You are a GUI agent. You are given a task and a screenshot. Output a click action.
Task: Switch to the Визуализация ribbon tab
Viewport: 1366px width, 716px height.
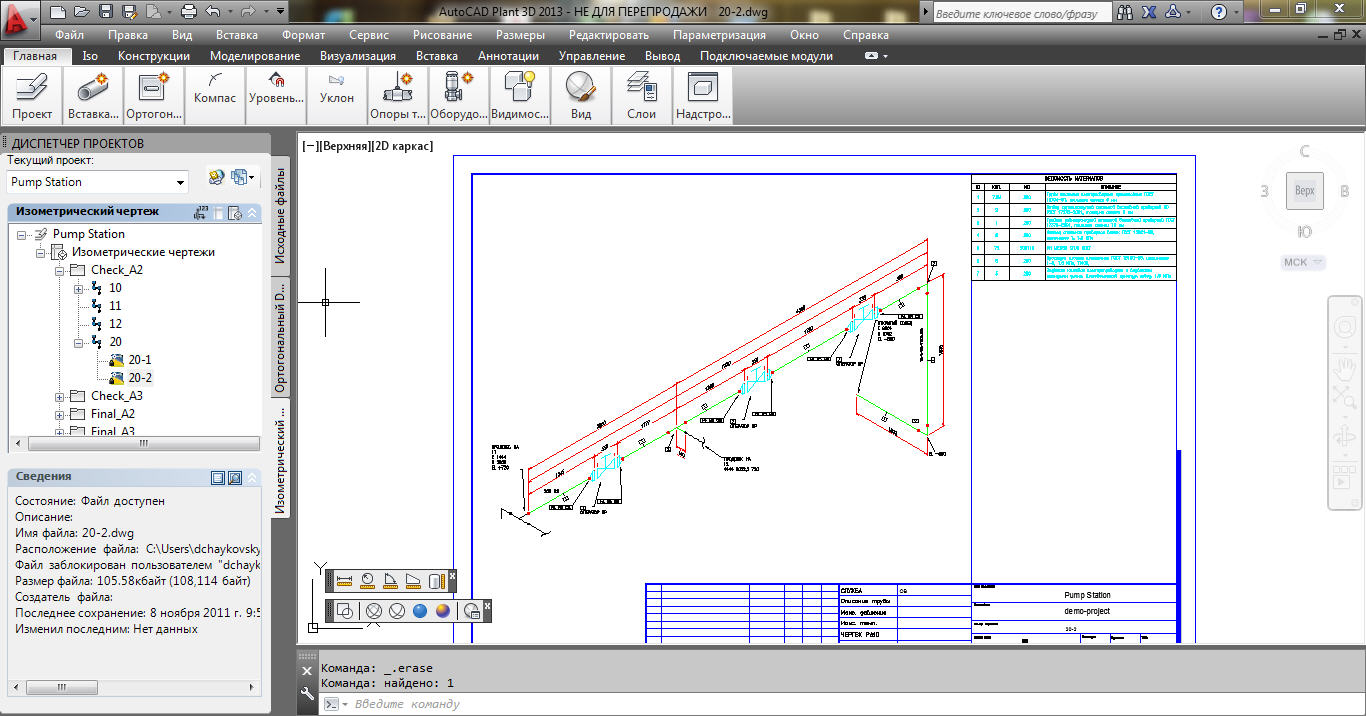[x=357, y=56]
